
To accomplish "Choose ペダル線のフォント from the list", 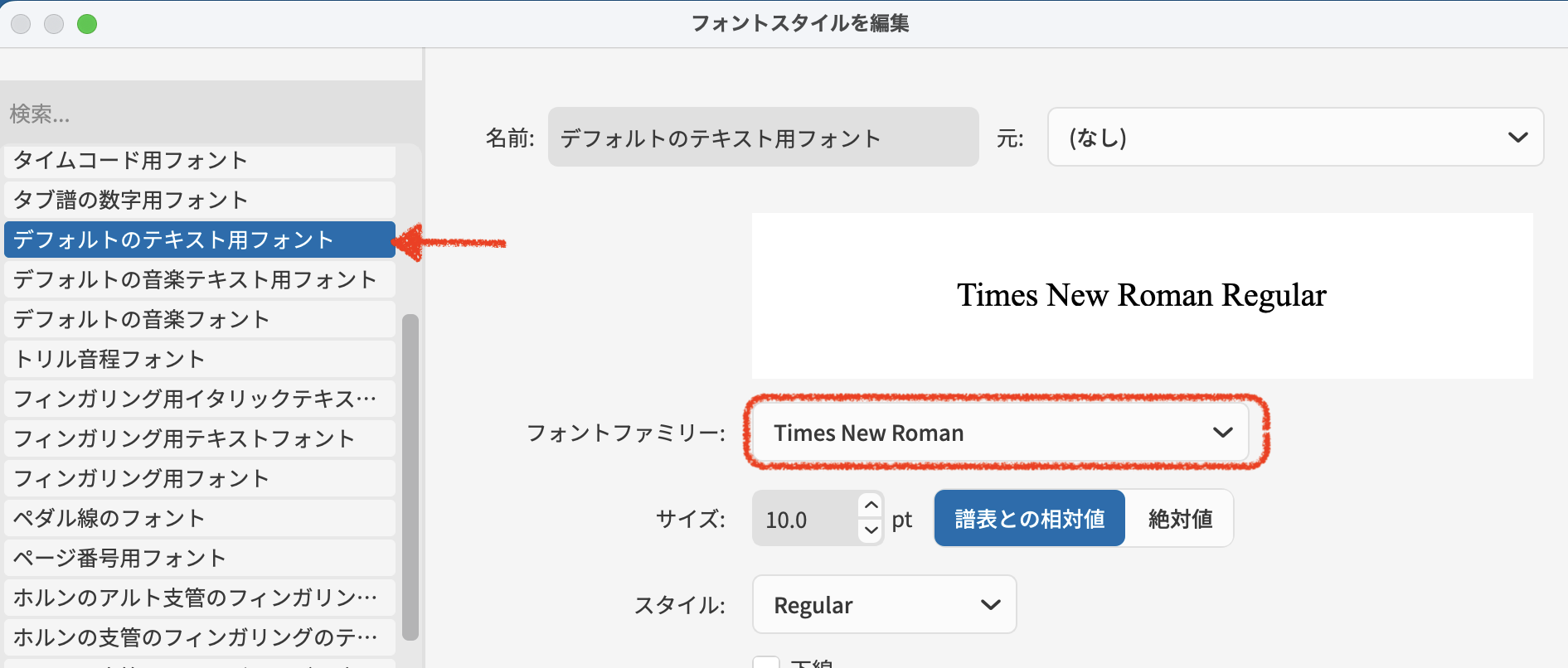I will [x=199, y=518].
